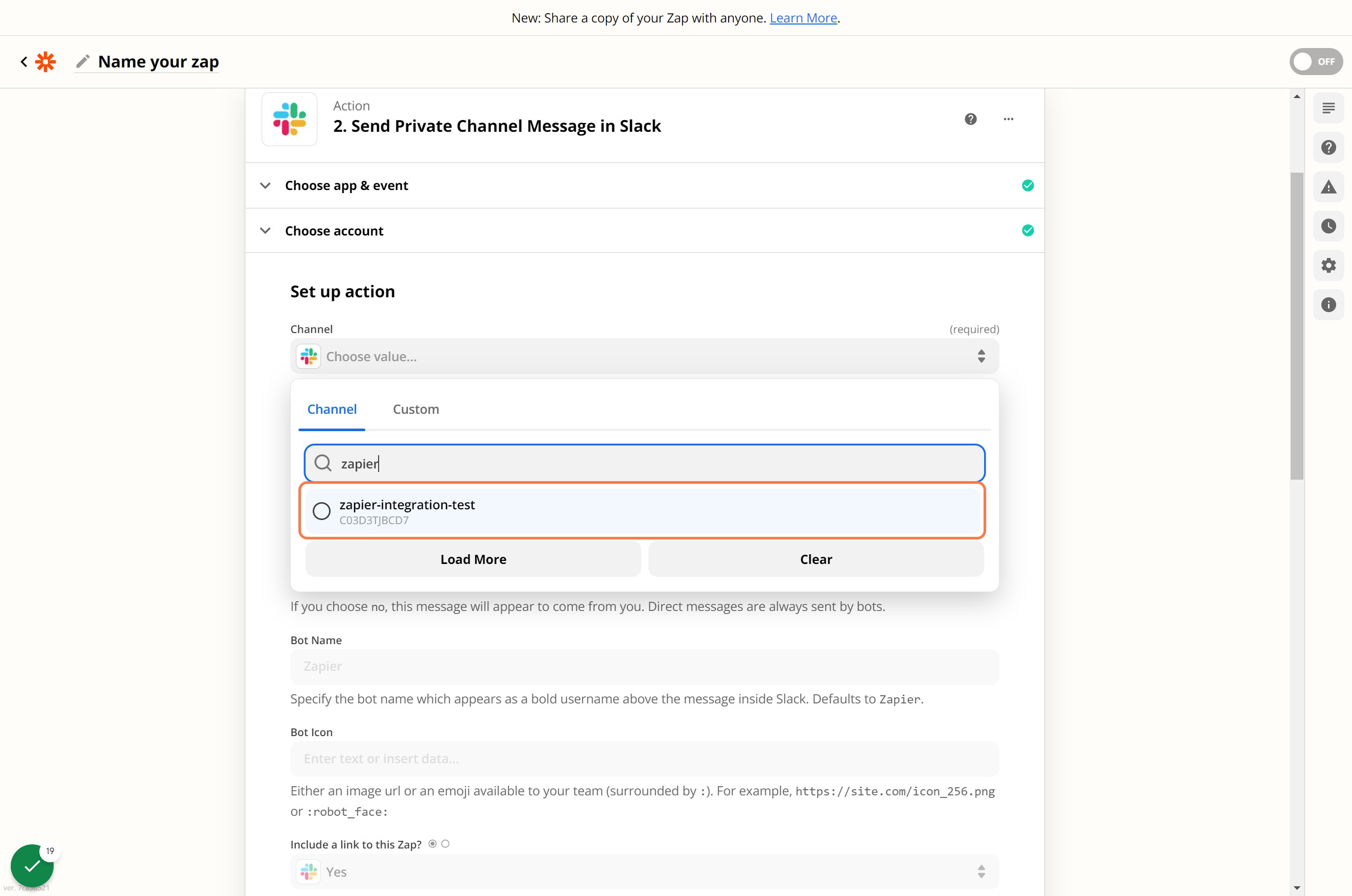Click the Send Private Channel Message title
1352x896 pixels.
click(497, 126)
